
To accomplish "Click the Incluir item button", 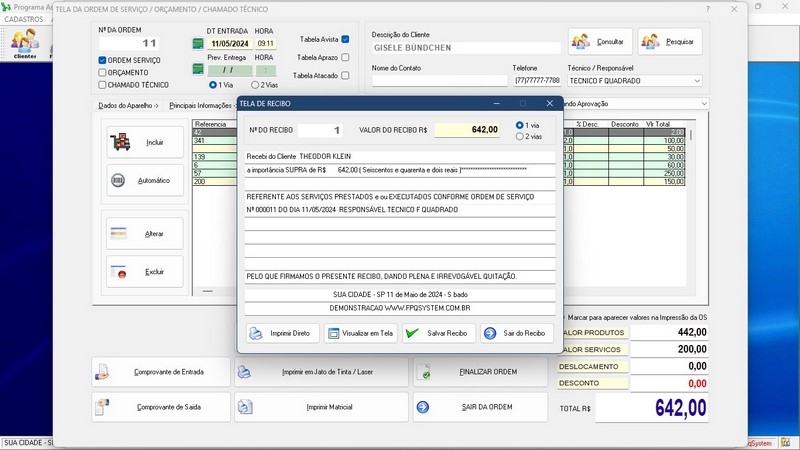I will 145,142.
